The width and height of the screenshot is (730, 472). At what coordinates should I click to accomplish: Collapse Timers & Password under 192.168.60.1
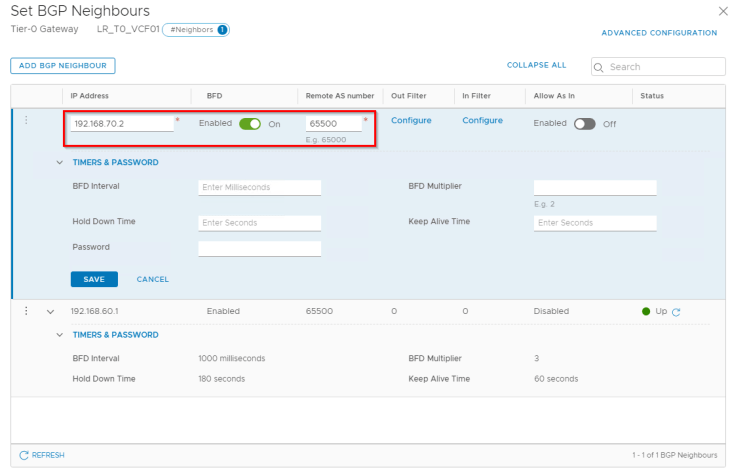61,335
